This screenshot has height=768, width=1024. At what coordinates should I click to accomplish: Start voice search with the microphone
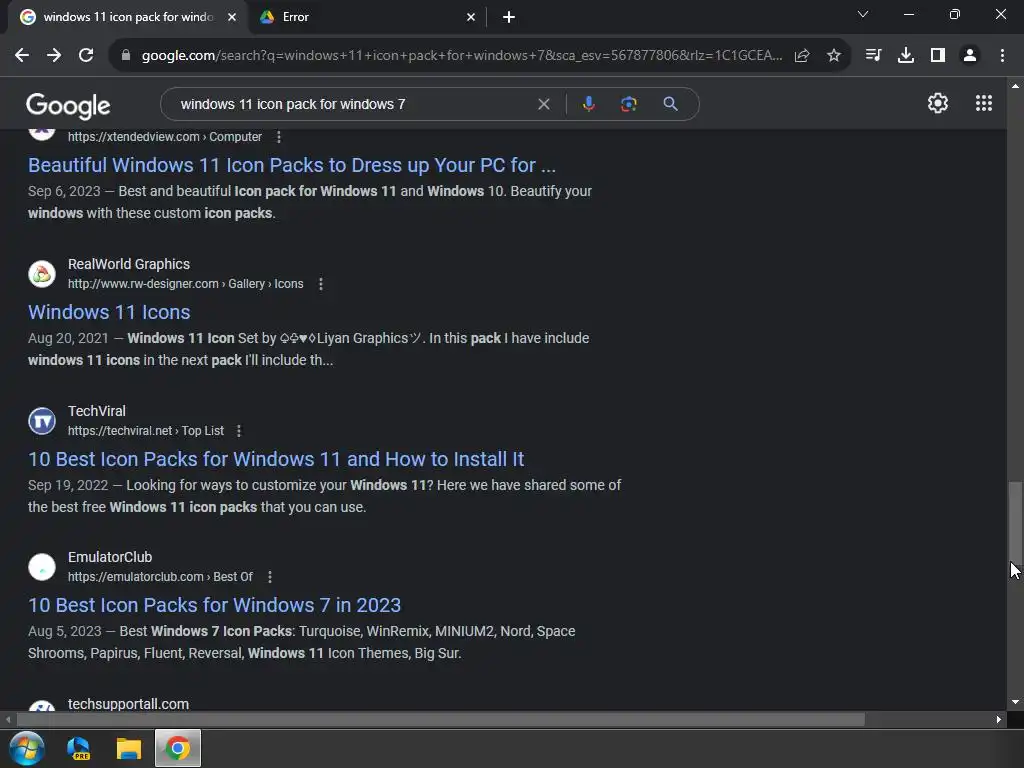588,104
